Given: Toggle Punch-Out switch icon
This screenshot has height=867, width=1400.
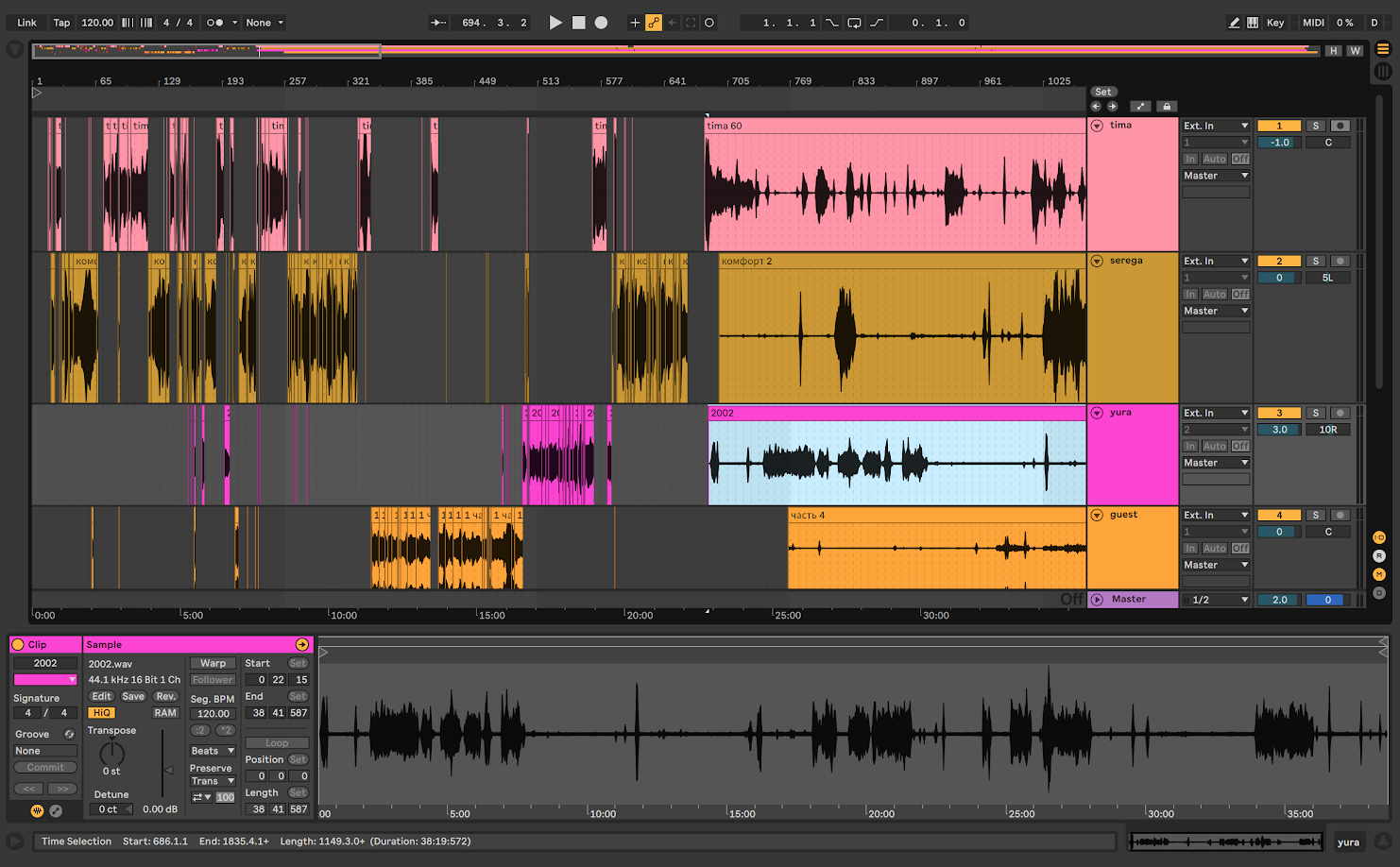Looking at the screenshot, I should (877, 23).
